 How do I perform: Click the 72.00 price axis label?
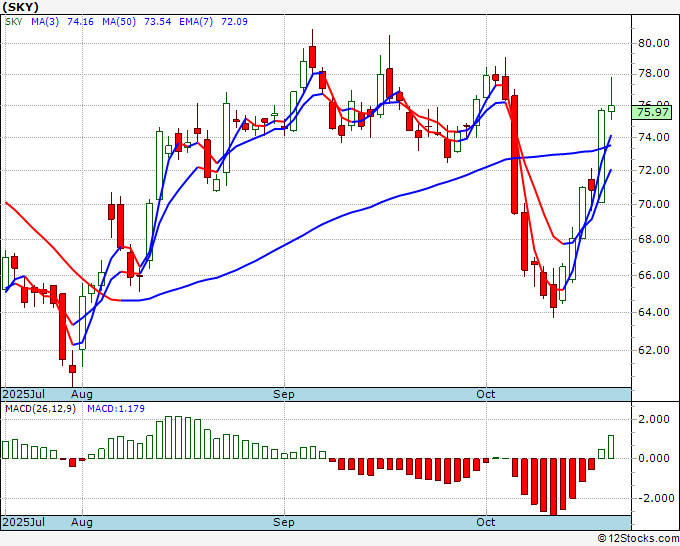click(653, 170)
